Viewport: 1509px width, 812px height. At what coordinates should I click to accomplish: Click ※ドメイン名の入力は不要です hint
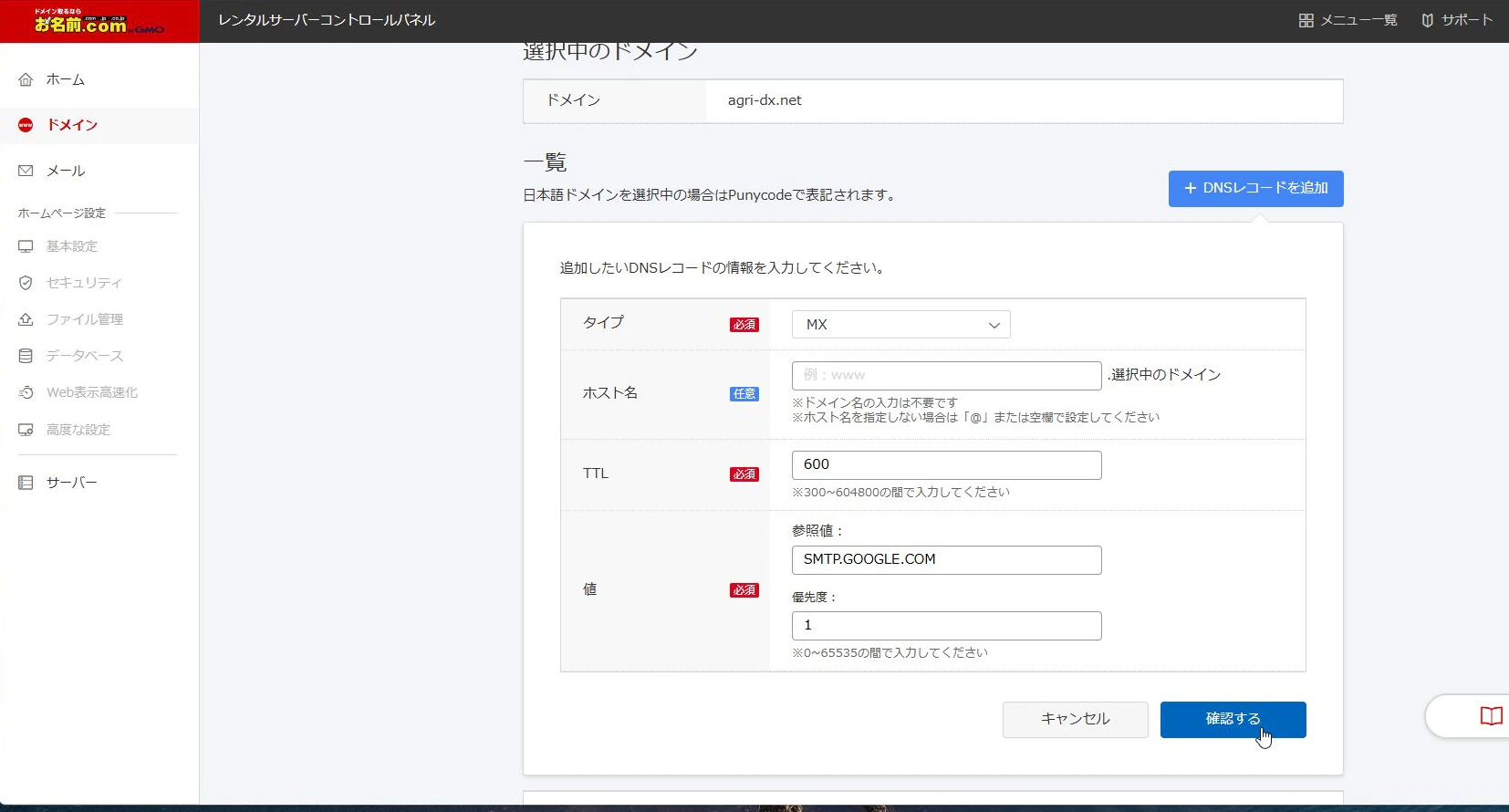(x=875, y=402)
